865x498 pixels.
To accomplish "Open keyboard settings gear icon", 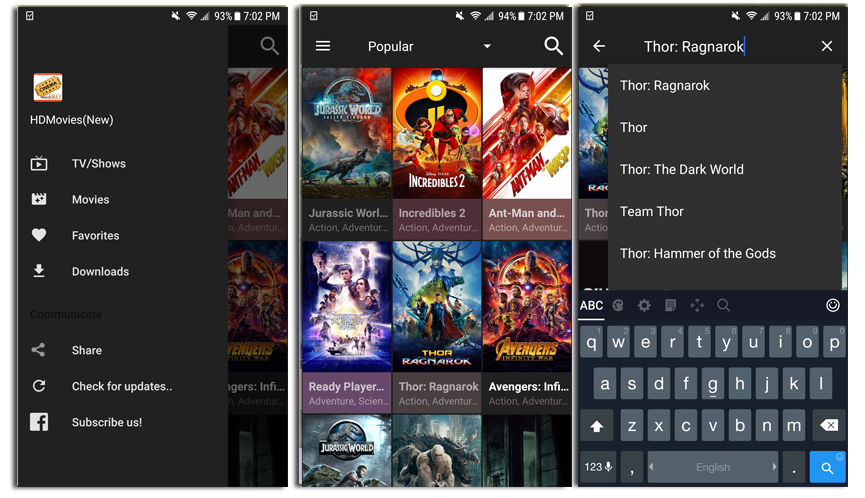I will point(644,305).
